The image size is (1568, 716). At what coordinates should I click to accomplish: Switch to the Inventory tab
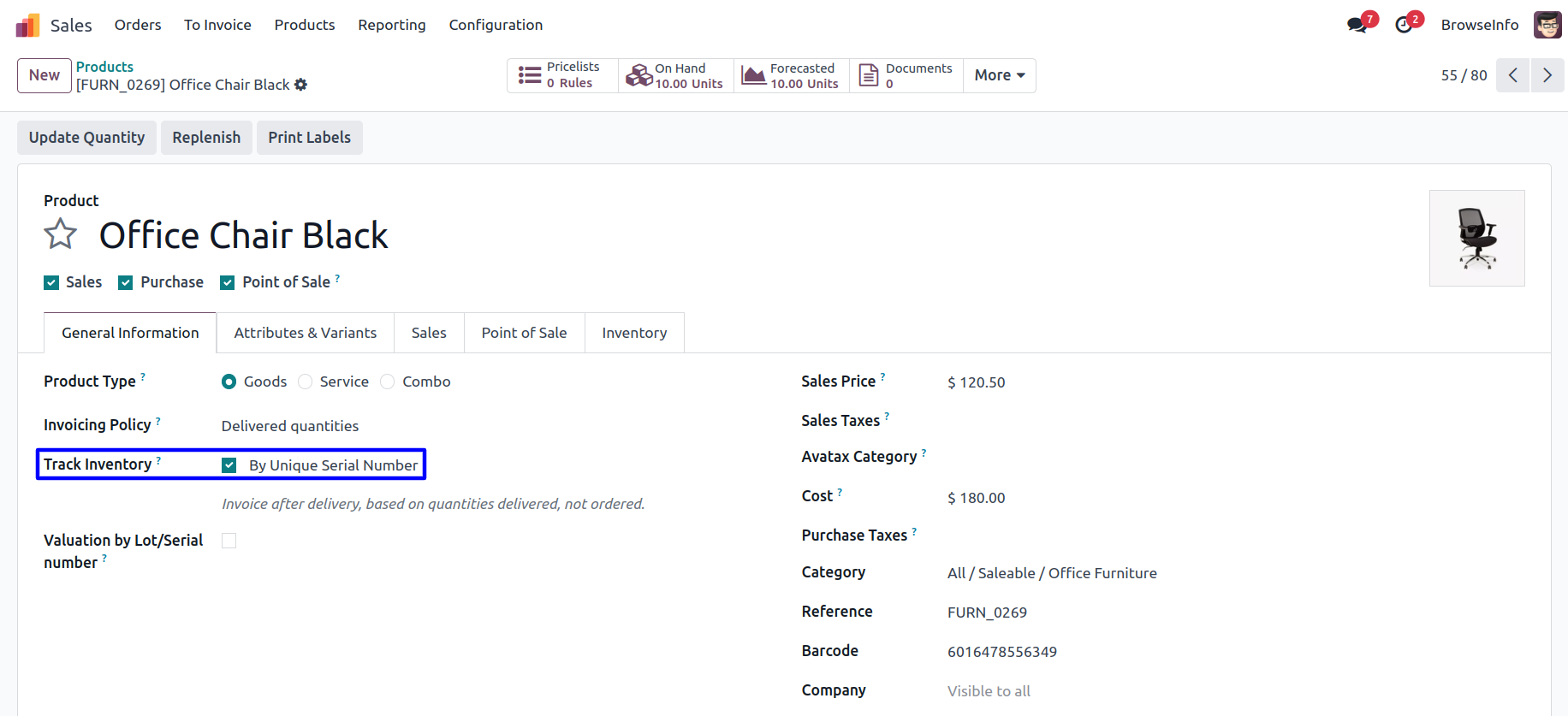pos(633,333)
